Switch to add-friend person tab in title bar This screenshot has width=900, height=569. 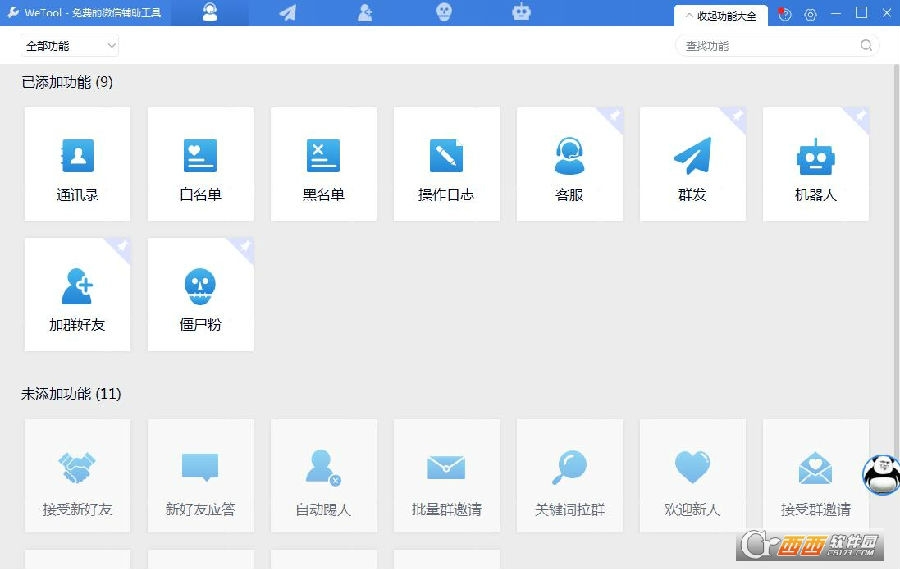(x=365, y=12)
